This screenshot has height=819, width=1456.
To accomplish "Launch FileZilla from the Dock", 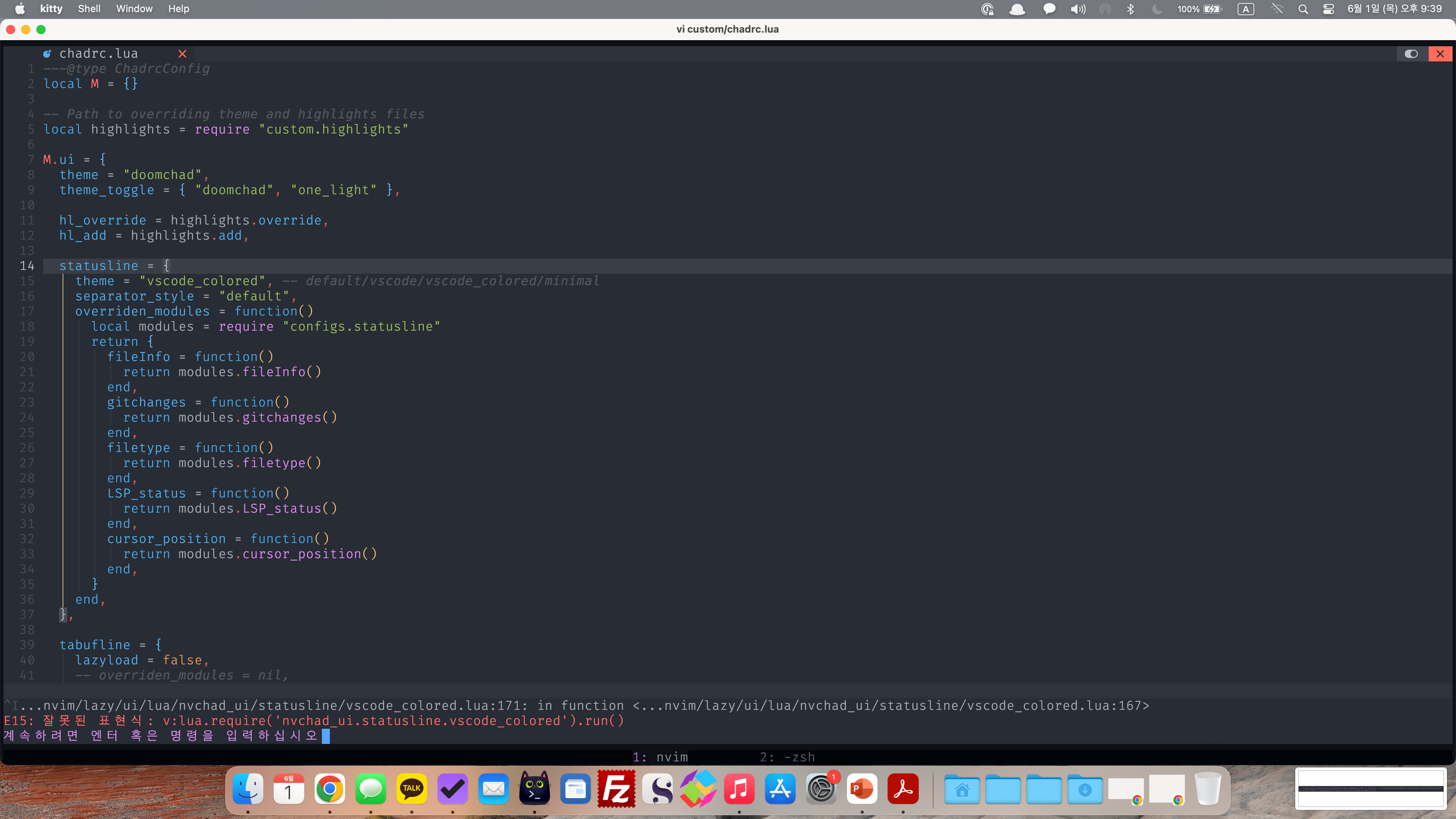I will (x=617, y=789).
